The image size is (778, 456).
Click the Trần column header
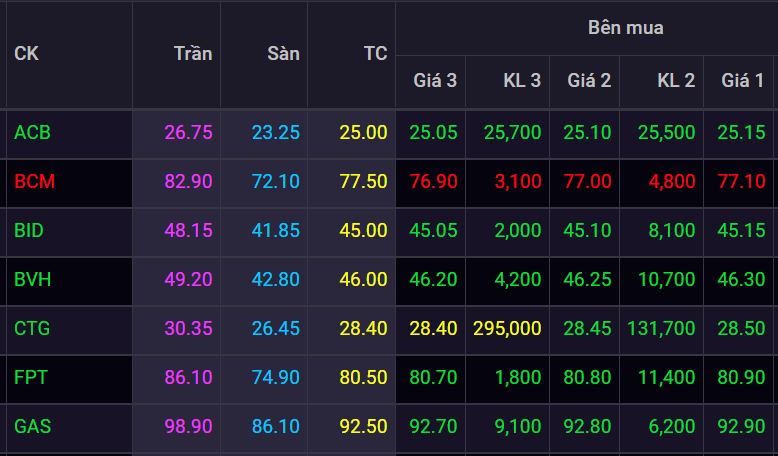click(192, 54)
